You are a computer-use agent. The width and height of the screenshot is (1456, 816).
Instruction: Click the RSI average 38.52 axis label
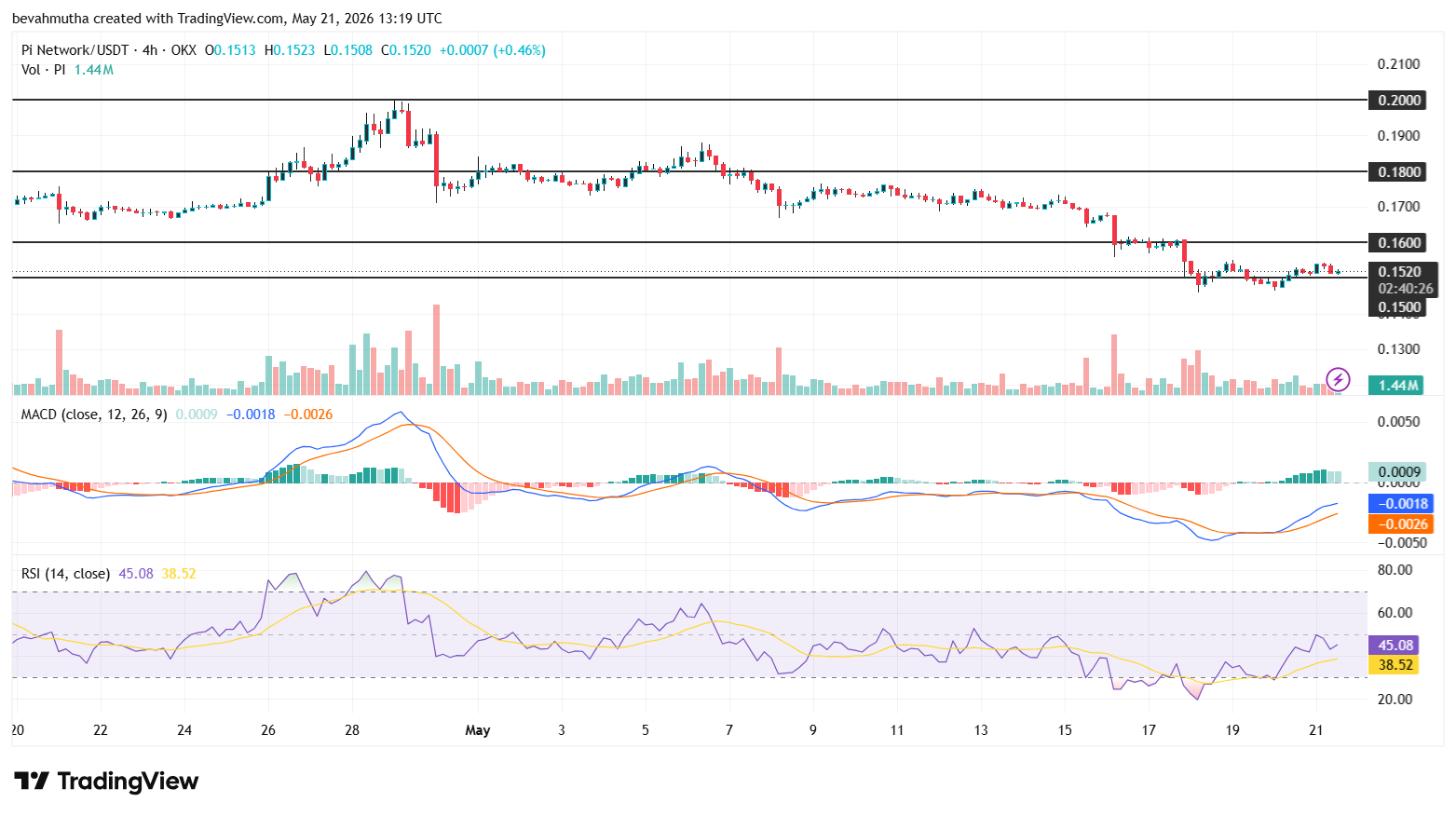click(1395, 665)
